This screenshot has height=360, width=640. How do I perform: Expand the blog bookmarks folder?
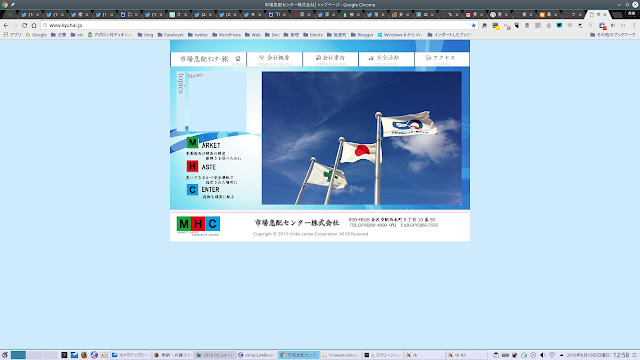coord(145,35)
